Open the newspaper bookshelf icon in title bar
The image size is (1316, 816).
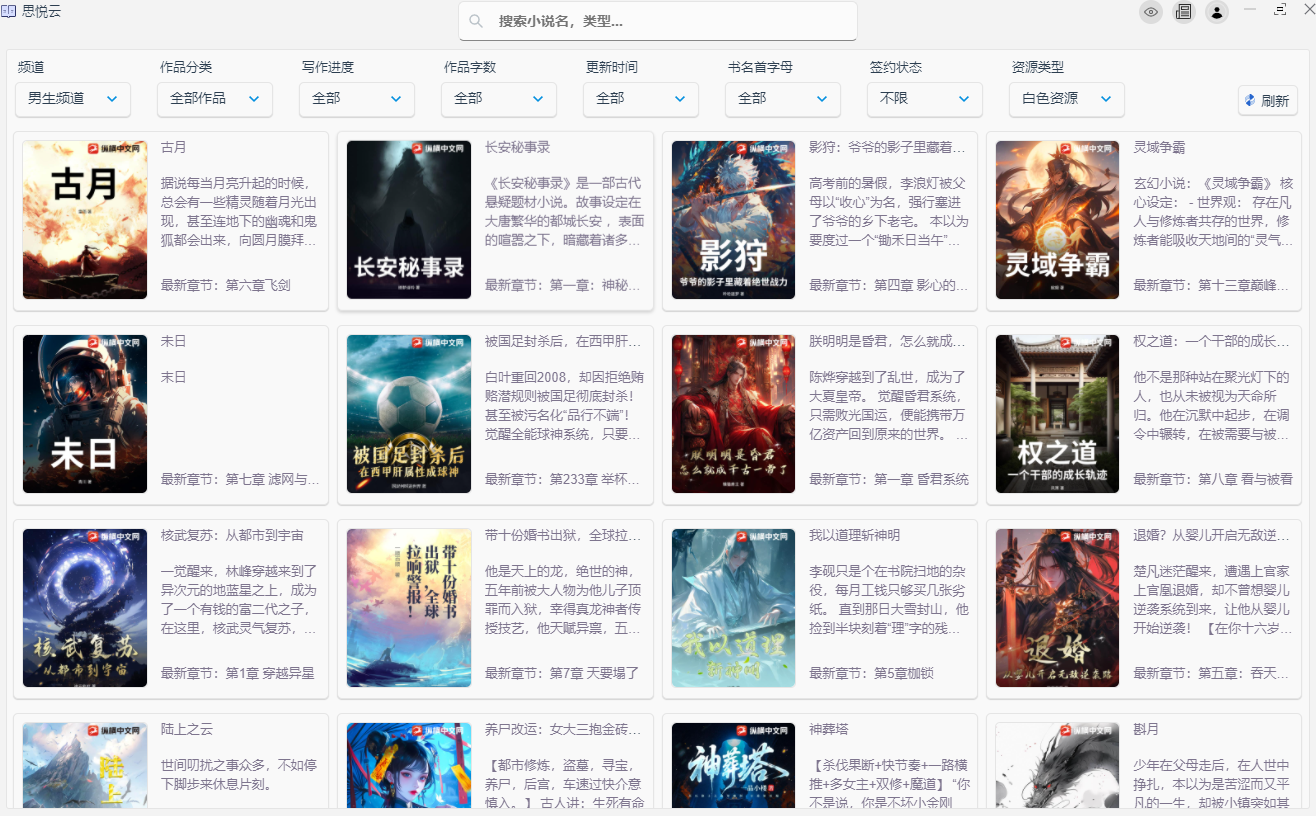pyautogui.click(x=1184, y=12)
